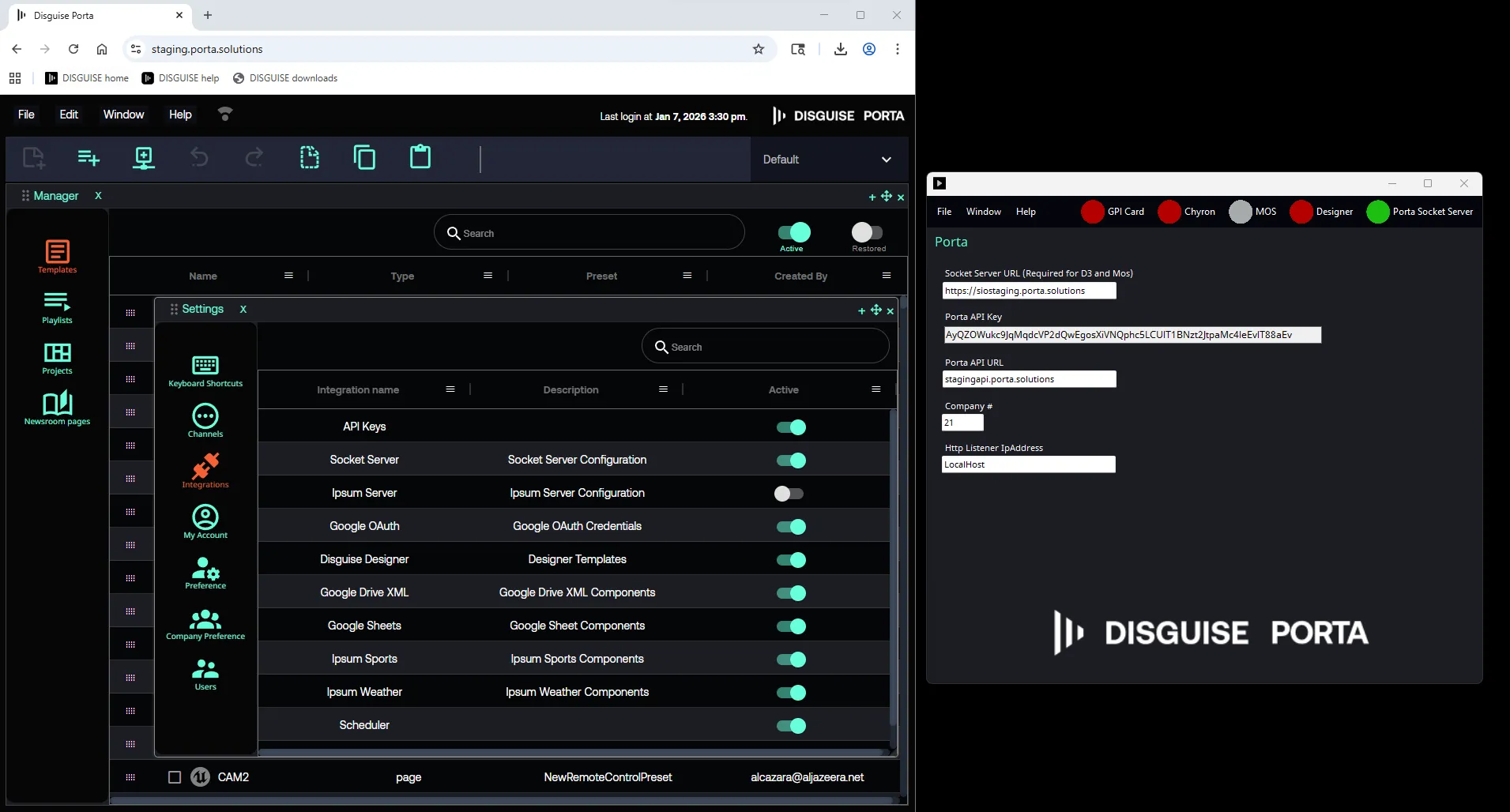Open the Edit menu in Porta
Screen dimensions: 1510x812
(x=69, y=115)
